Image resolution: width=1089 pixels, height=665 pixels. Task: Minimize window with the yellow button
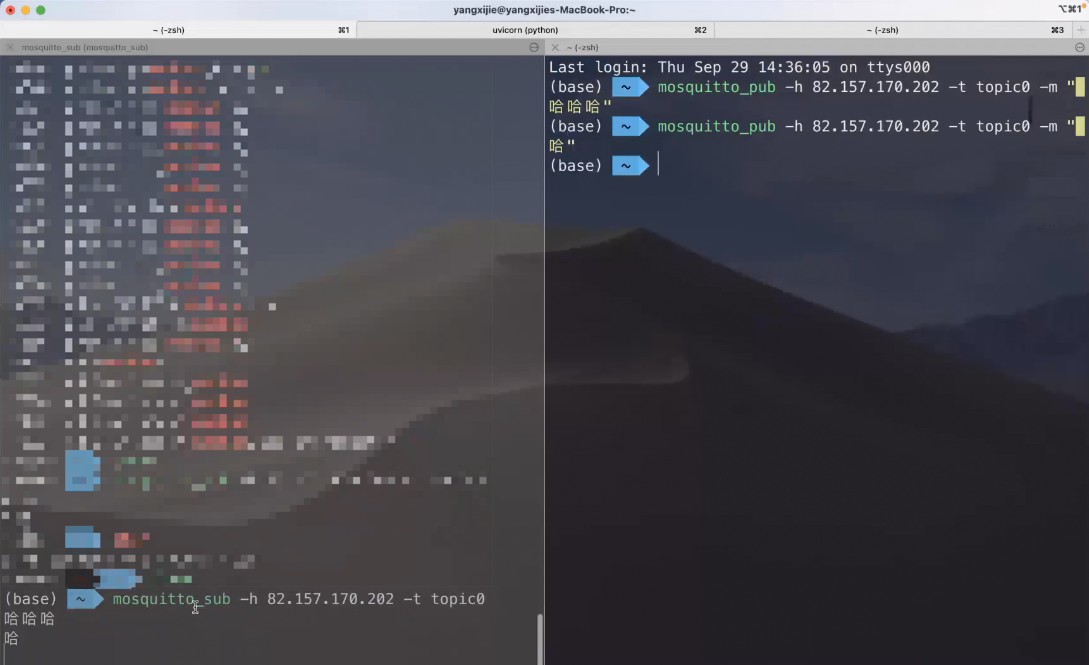coord(26,10)
